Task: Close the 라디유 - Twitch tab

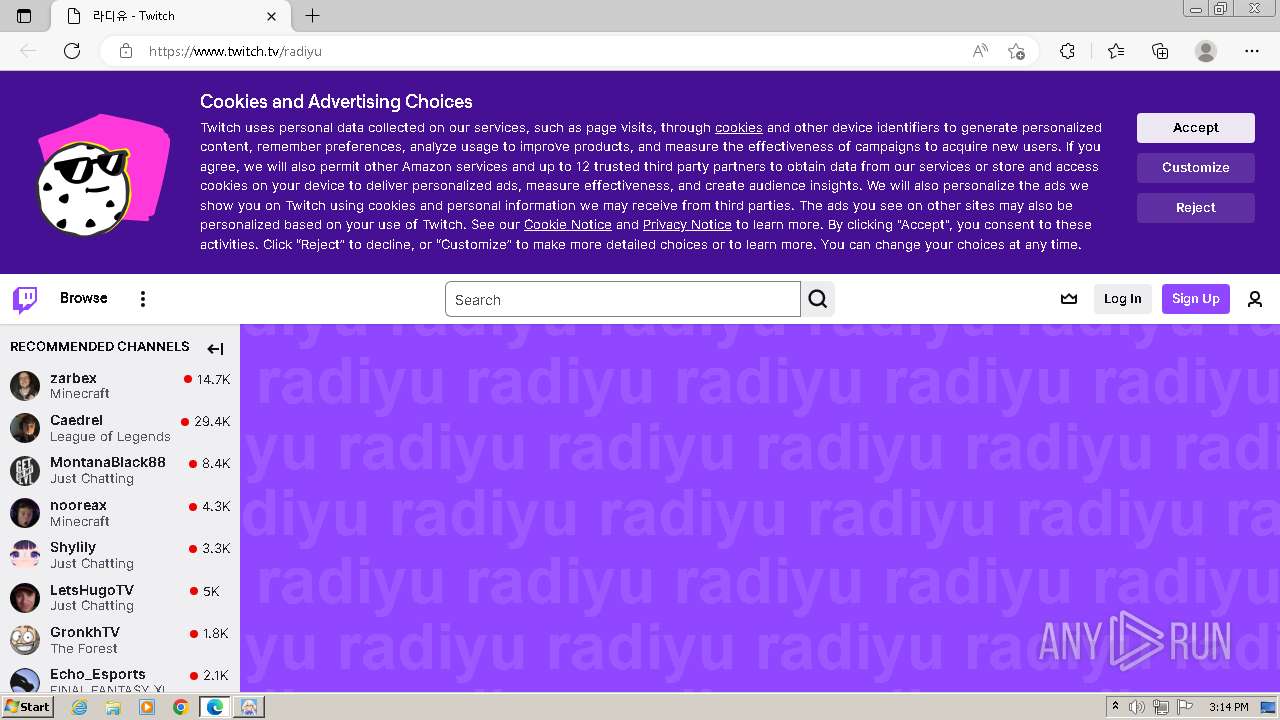Action: (272, 16)
